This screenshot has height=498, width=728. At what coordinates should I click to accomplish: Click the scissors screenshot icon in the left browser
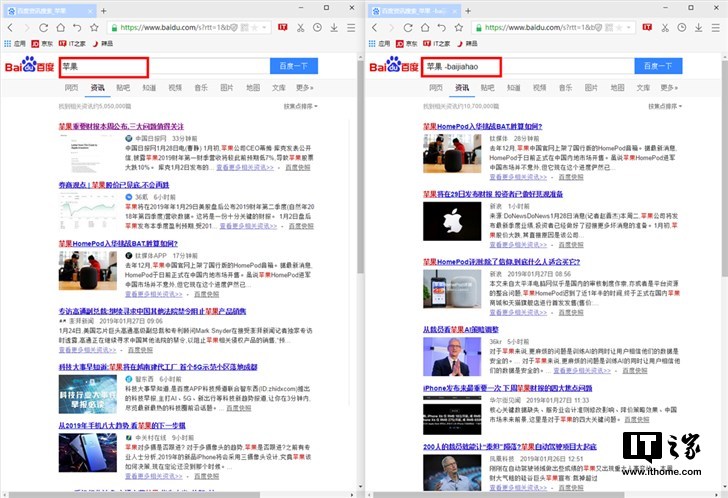pos(300,27)
